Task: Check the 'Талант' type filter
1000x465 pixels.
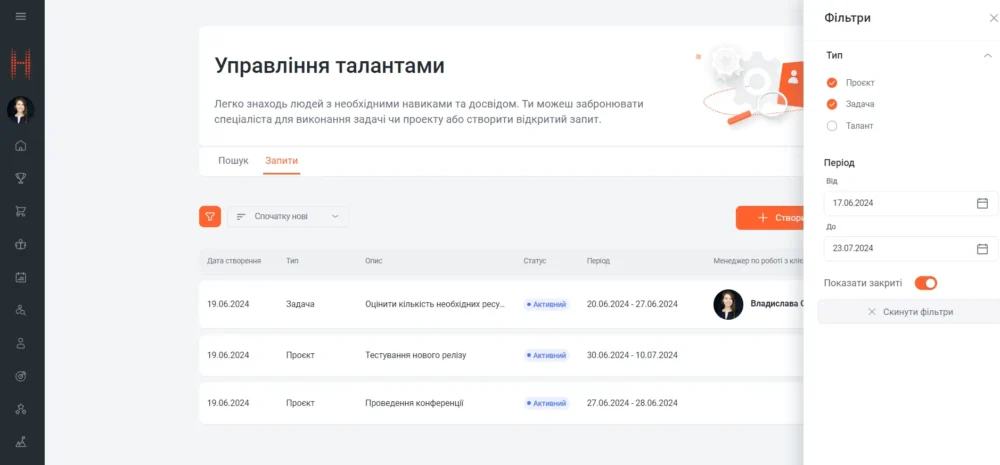Action: point(832,126)
